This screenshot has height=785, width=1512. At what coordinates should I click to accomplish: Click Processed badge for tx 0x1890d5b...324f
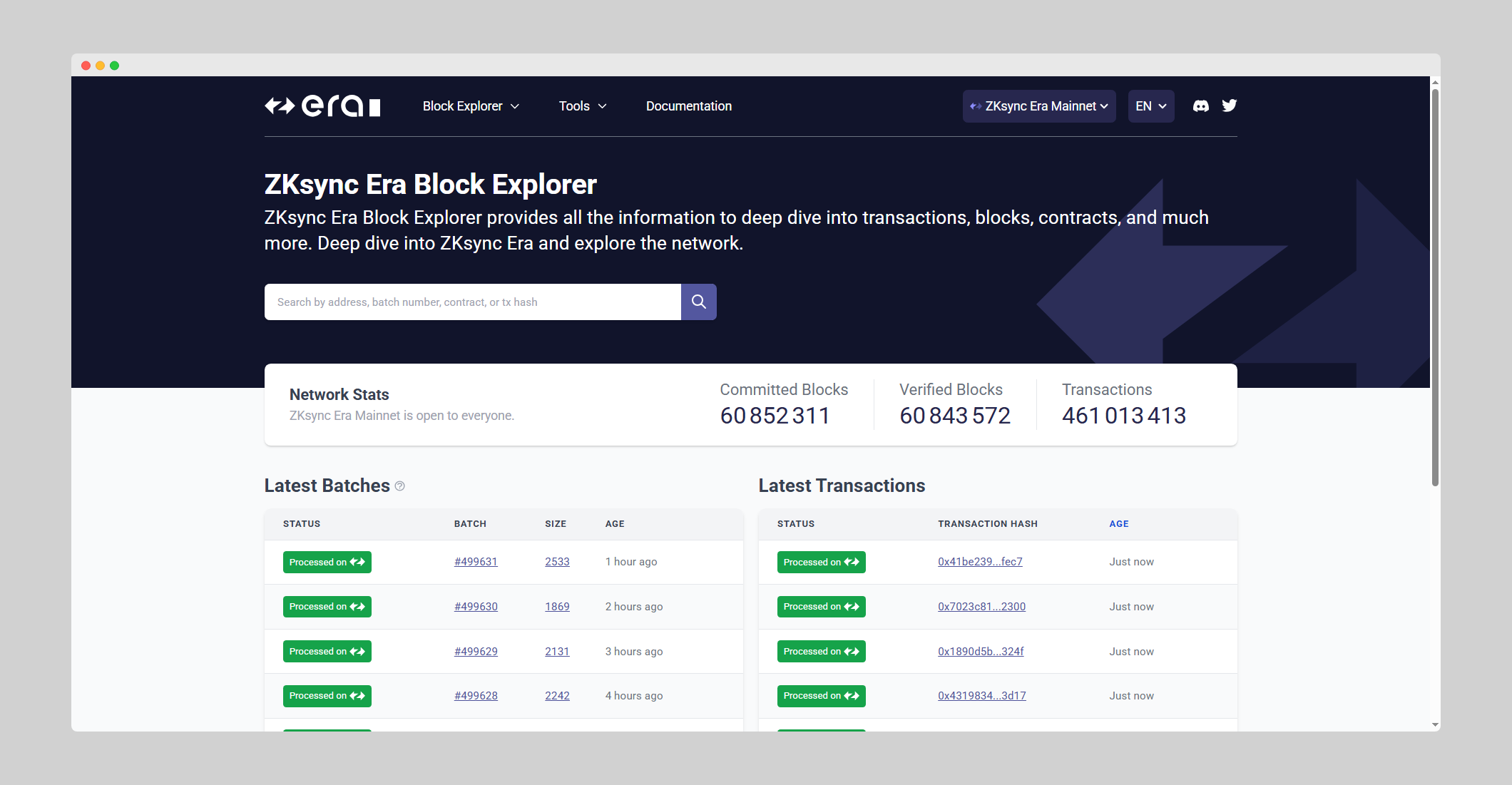click(x=822, y=652)
